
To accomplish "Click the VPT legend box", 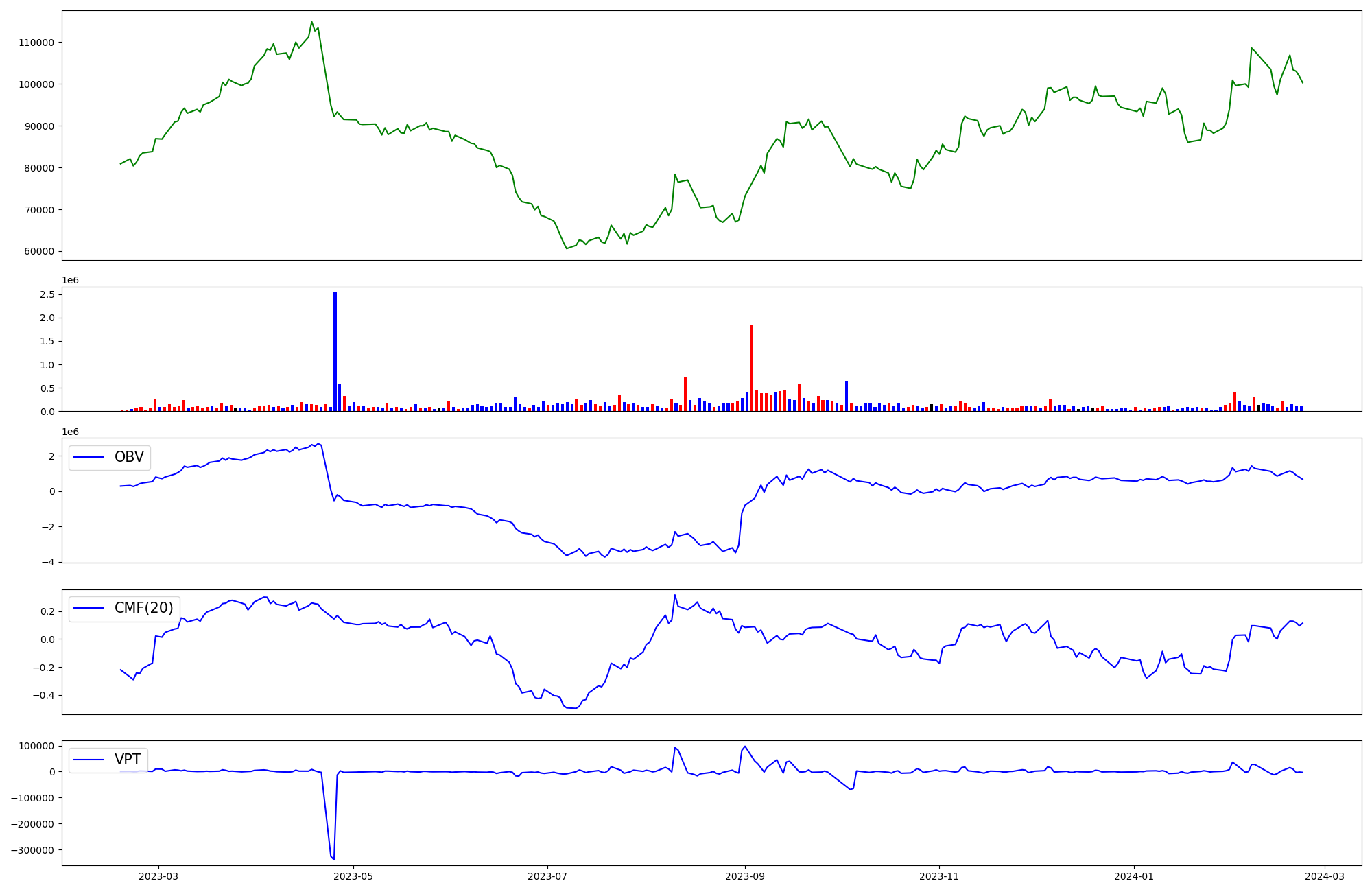I will point(108,760).
